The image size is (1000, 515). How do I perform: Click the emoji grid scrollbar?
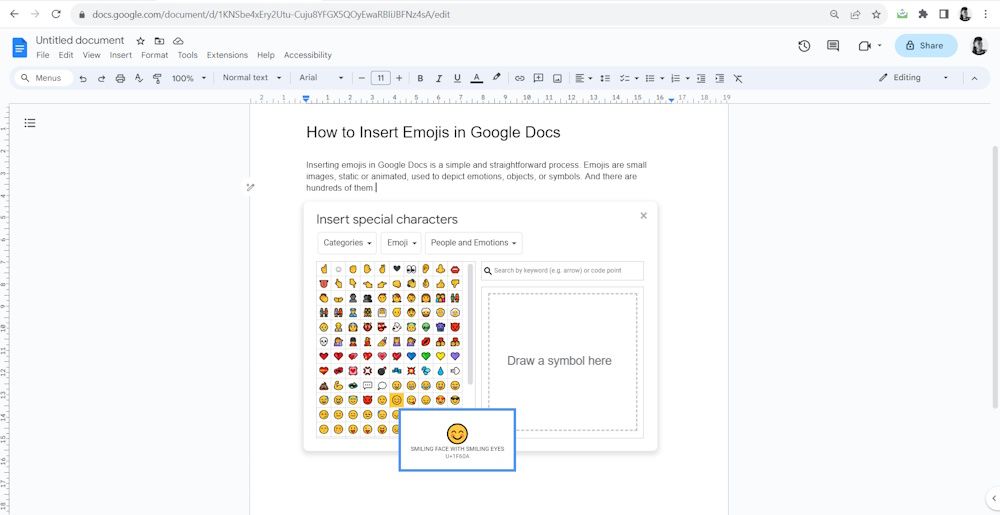471,324
